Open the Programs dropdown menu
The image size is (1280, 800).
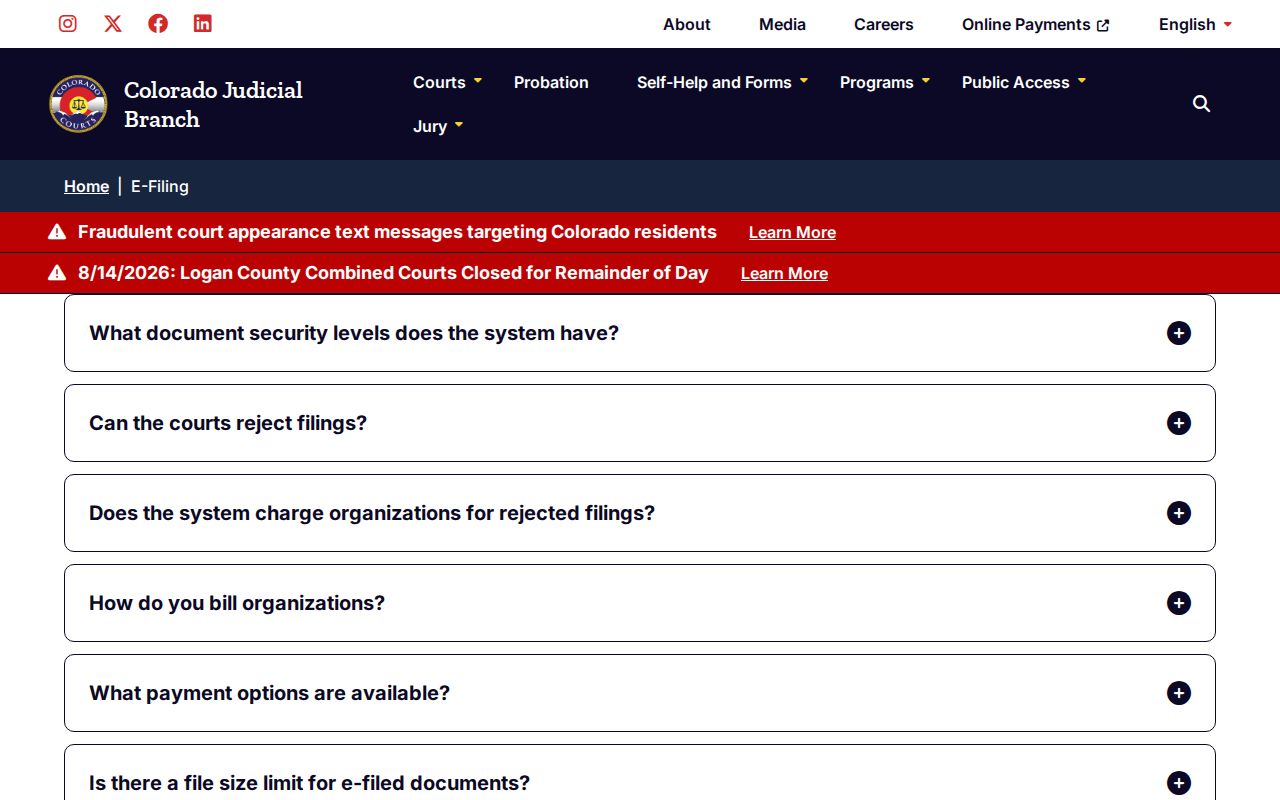click(885, 82)
